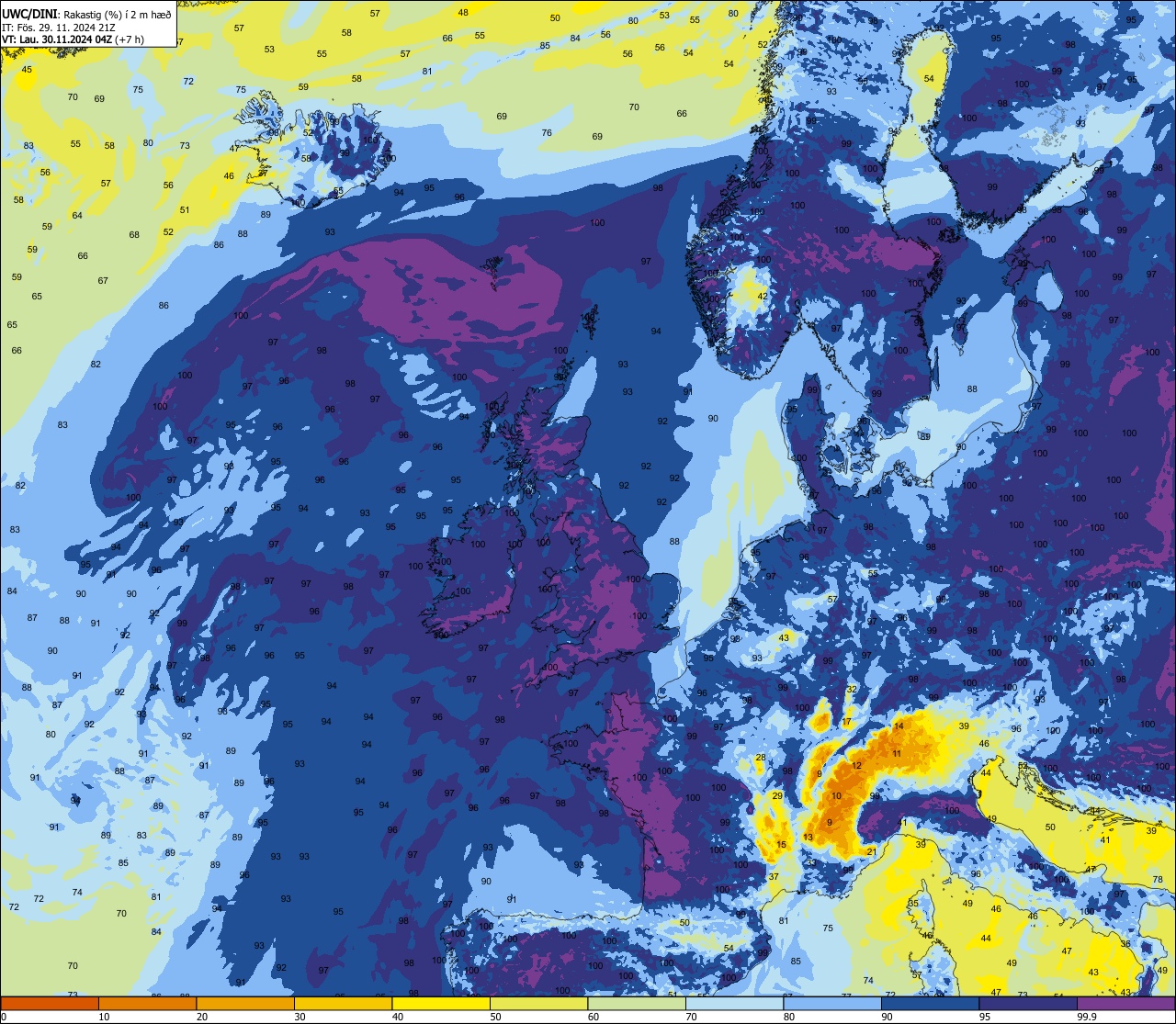
Task: Click the '78' humidity value at the right edge
Action: click(1158, 879)
